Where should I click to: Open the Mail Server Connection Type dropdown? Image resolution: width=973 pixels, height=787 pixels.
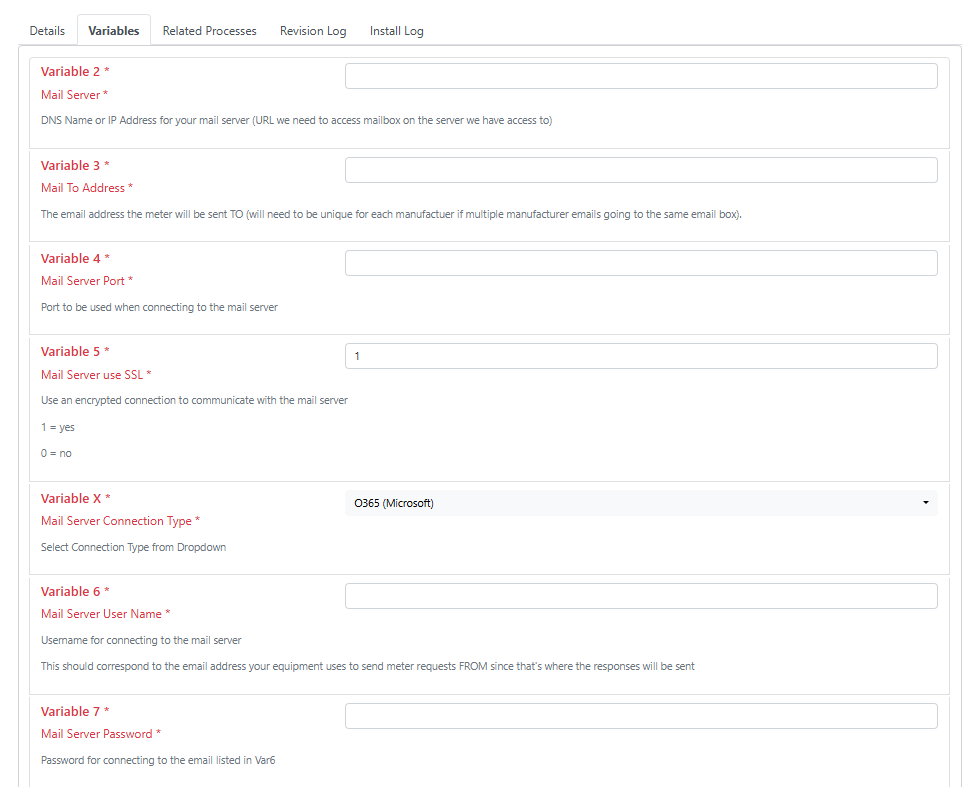641,503
